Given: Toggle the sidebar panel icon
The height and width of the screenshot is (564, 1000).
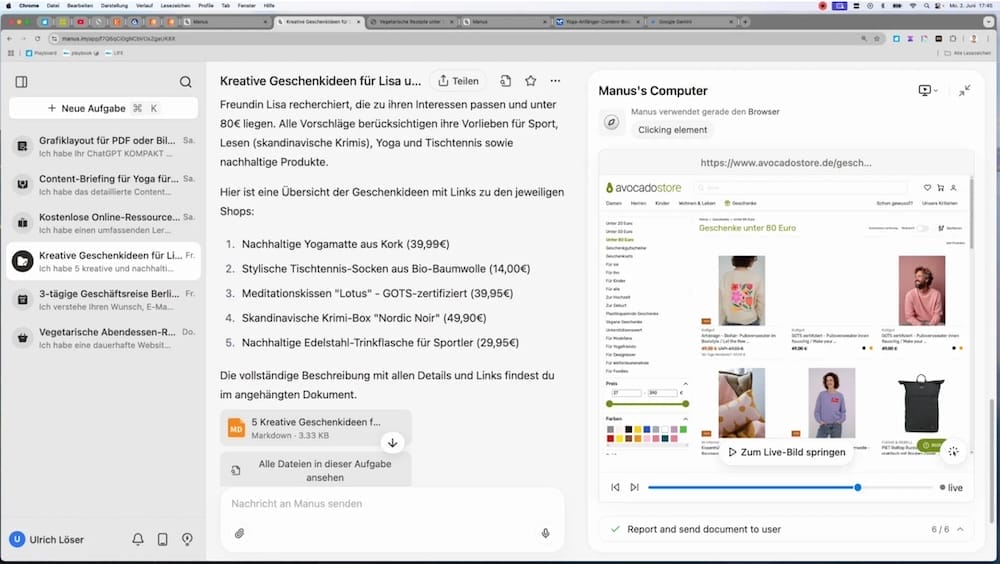Looking at the screenshot, I should click(x=21, y=82).
